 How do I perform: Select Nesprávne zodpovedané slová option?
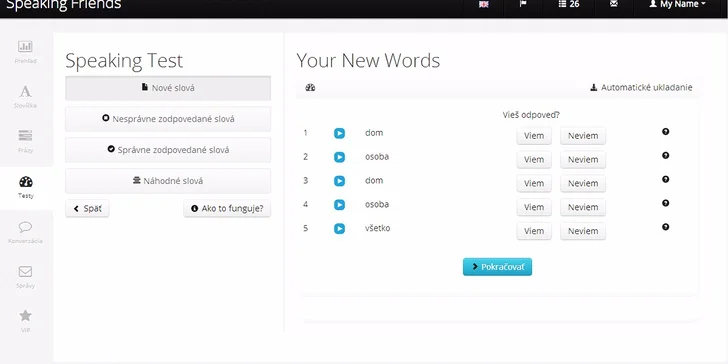point(168,119)
